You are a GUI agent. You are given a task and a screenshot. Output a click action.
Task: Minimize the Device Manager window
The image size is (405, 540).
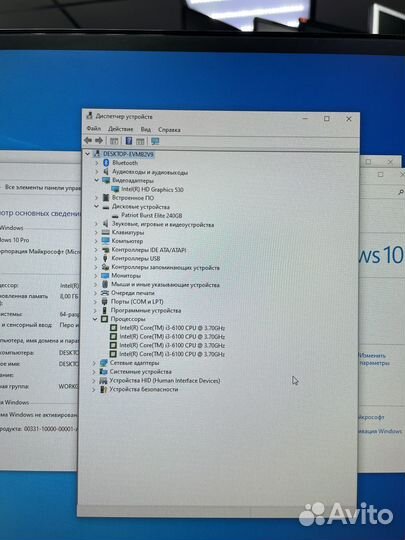click(x=305, y=118)
